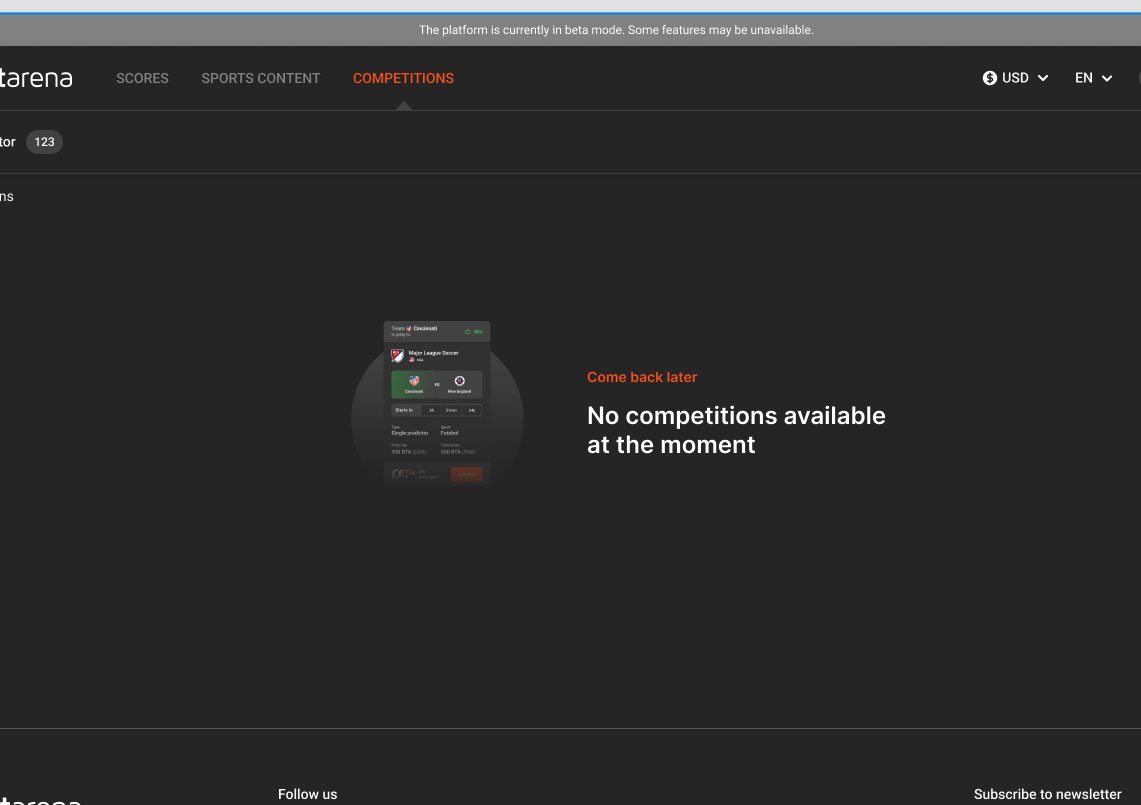
Task: Click the 123 count badge near the top
Action: pyautogui.click(x=44, y=142)
